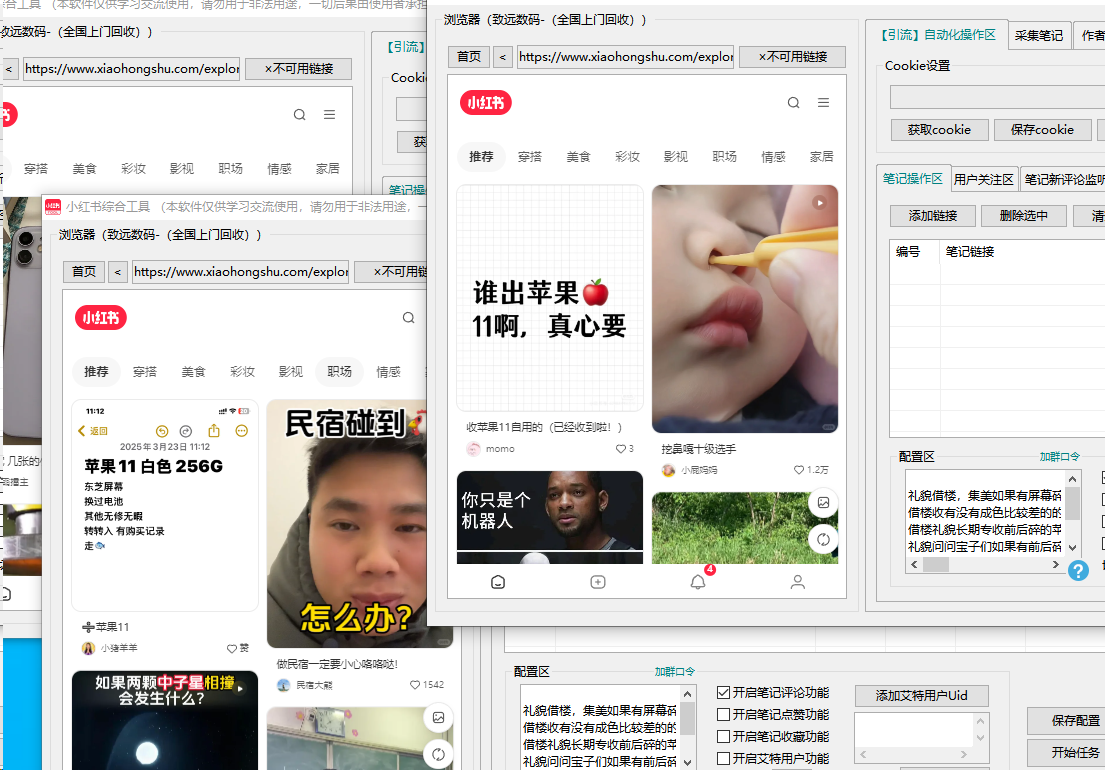Image resolution: width=1105 pixels, height=770 pixels.
Task: Open the 家居 category in the frontmost window
Action: pyautogui.click(x=822, y=156)
